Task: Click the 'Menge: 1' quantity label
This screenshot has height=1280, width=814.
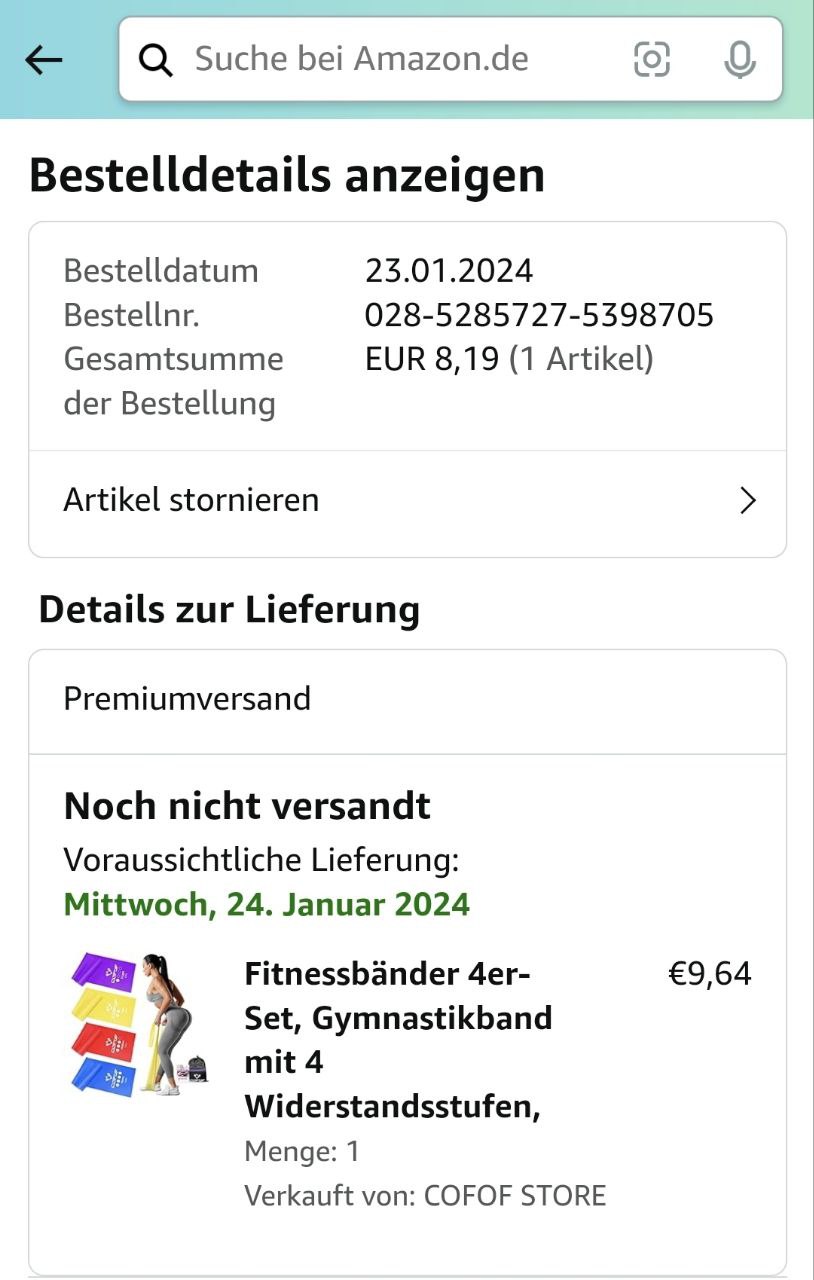Action: tap(301, 1151)
